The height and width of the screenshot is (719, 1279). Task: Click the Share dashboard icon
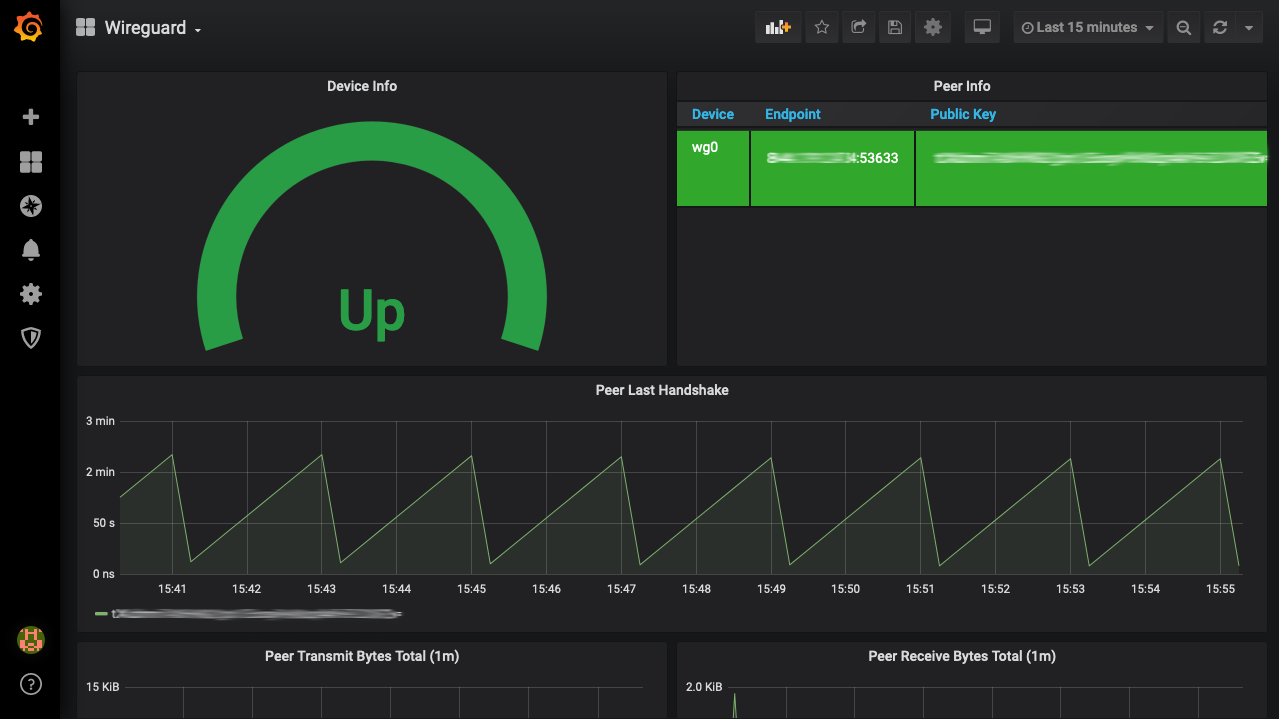(x=858, y=28)
